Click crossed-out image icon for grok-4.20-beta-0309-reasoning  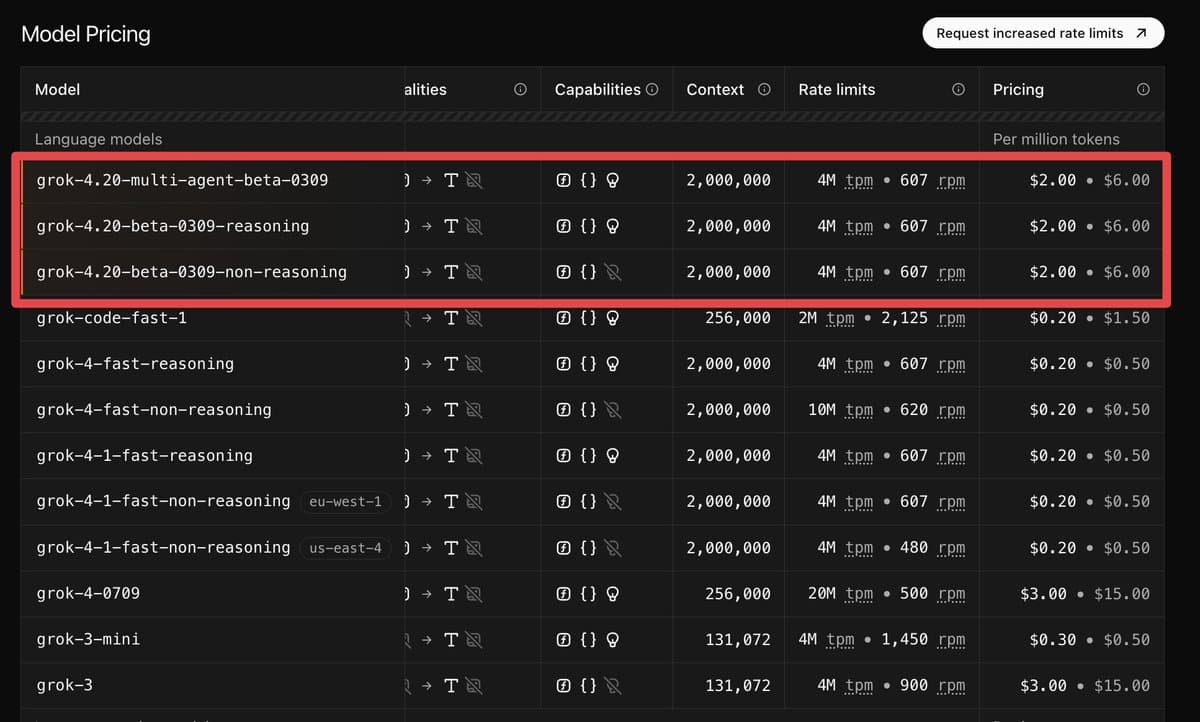(473, 227)
